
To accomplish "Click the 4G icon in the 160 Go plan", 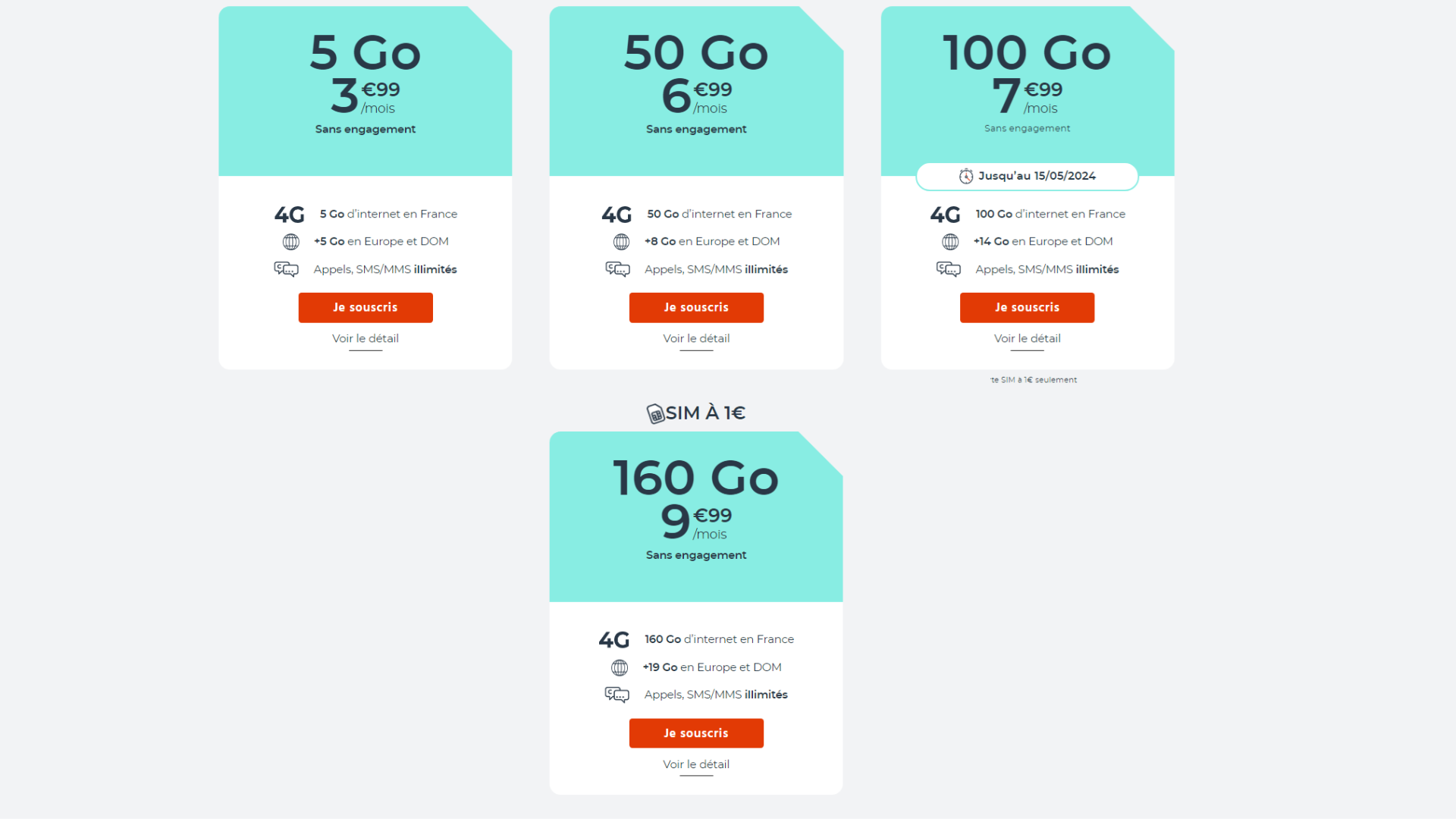I will pos(613,640).
